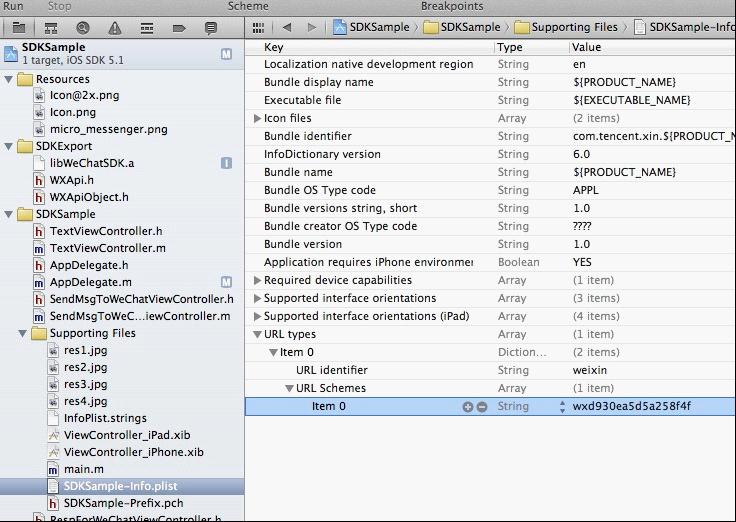This screenshot has width=736, height=522.
Task: Click the Run button label
Action: click(14, 6)
